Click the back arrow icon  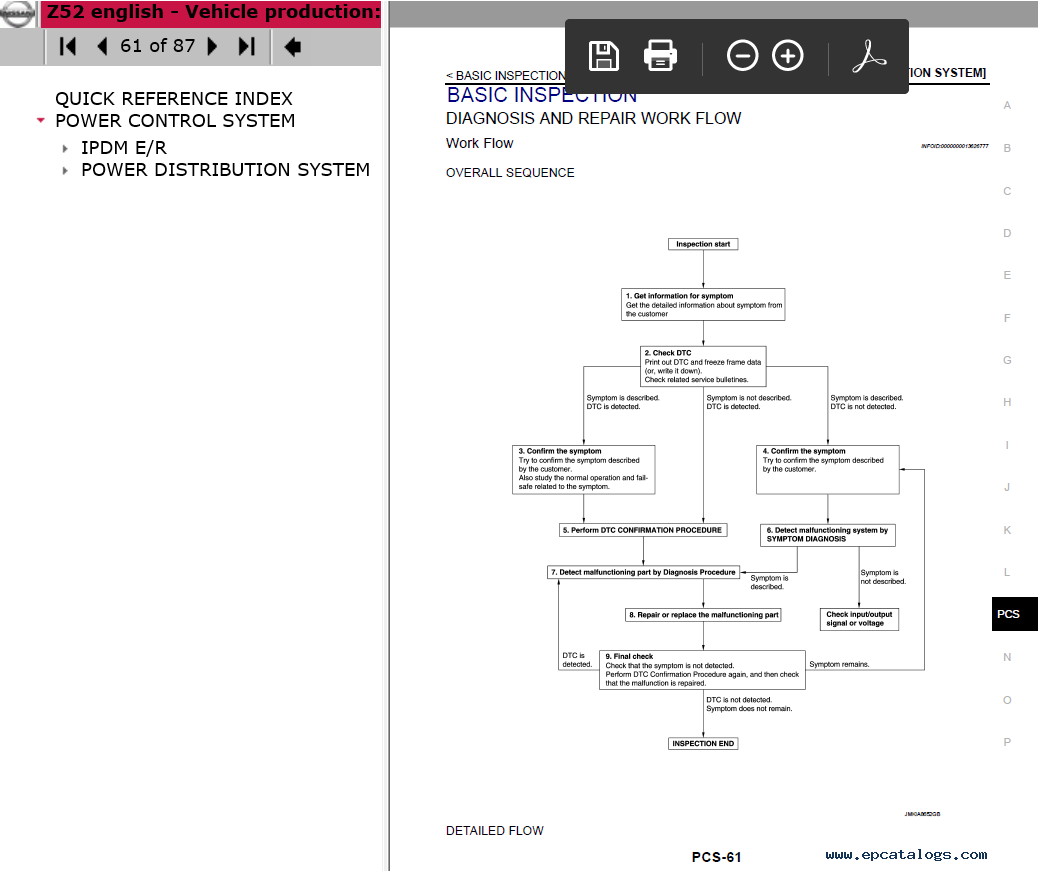(x=292, y=47)
